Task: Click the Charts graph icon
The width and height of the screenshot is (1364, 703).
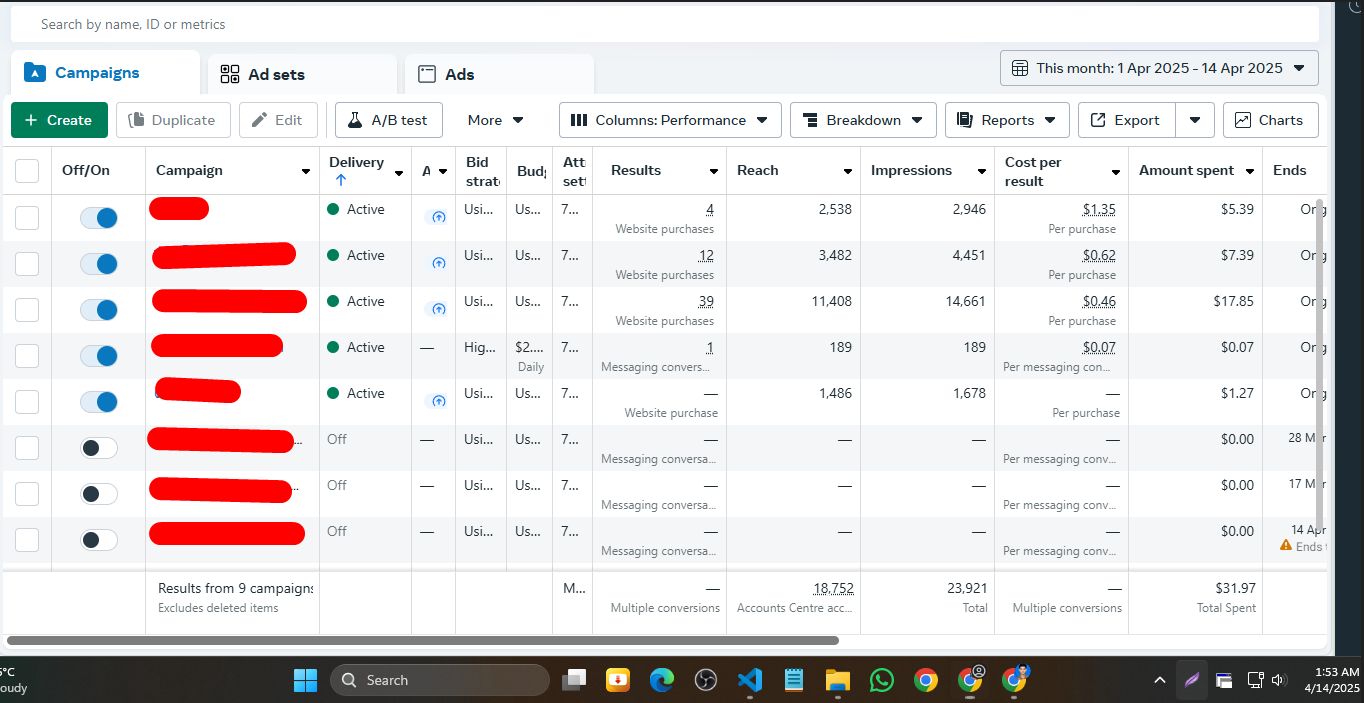Action: (1243, 120)
